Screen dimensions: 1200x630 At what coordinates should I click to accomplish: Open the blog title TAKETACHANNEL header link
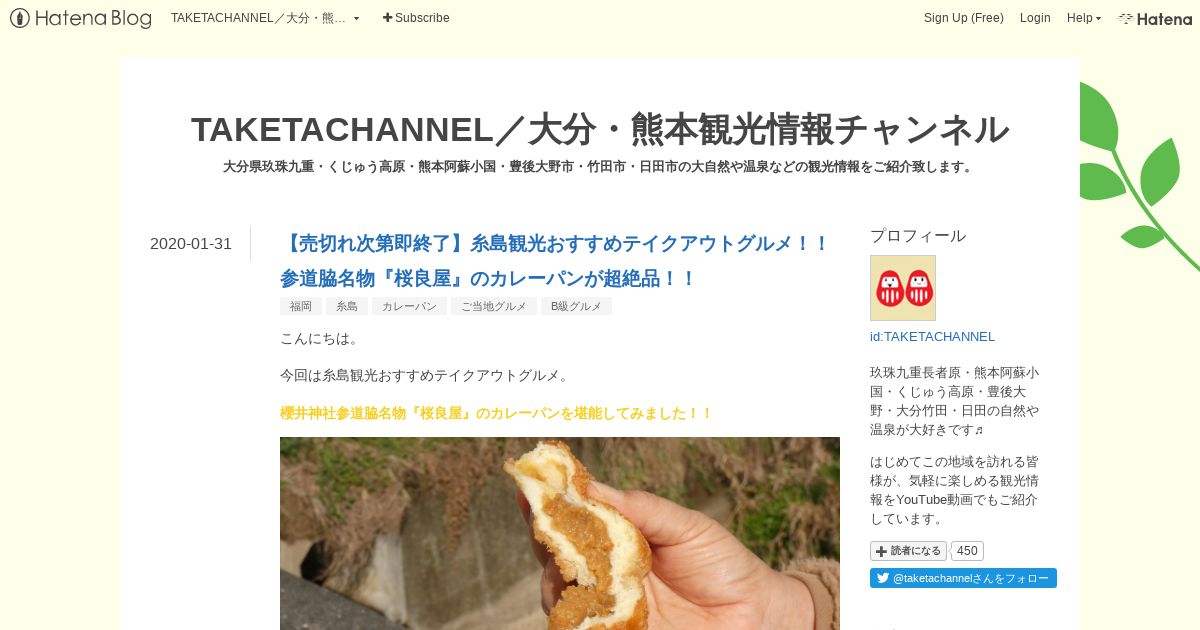pyautogui.click(x=600, y=129)
